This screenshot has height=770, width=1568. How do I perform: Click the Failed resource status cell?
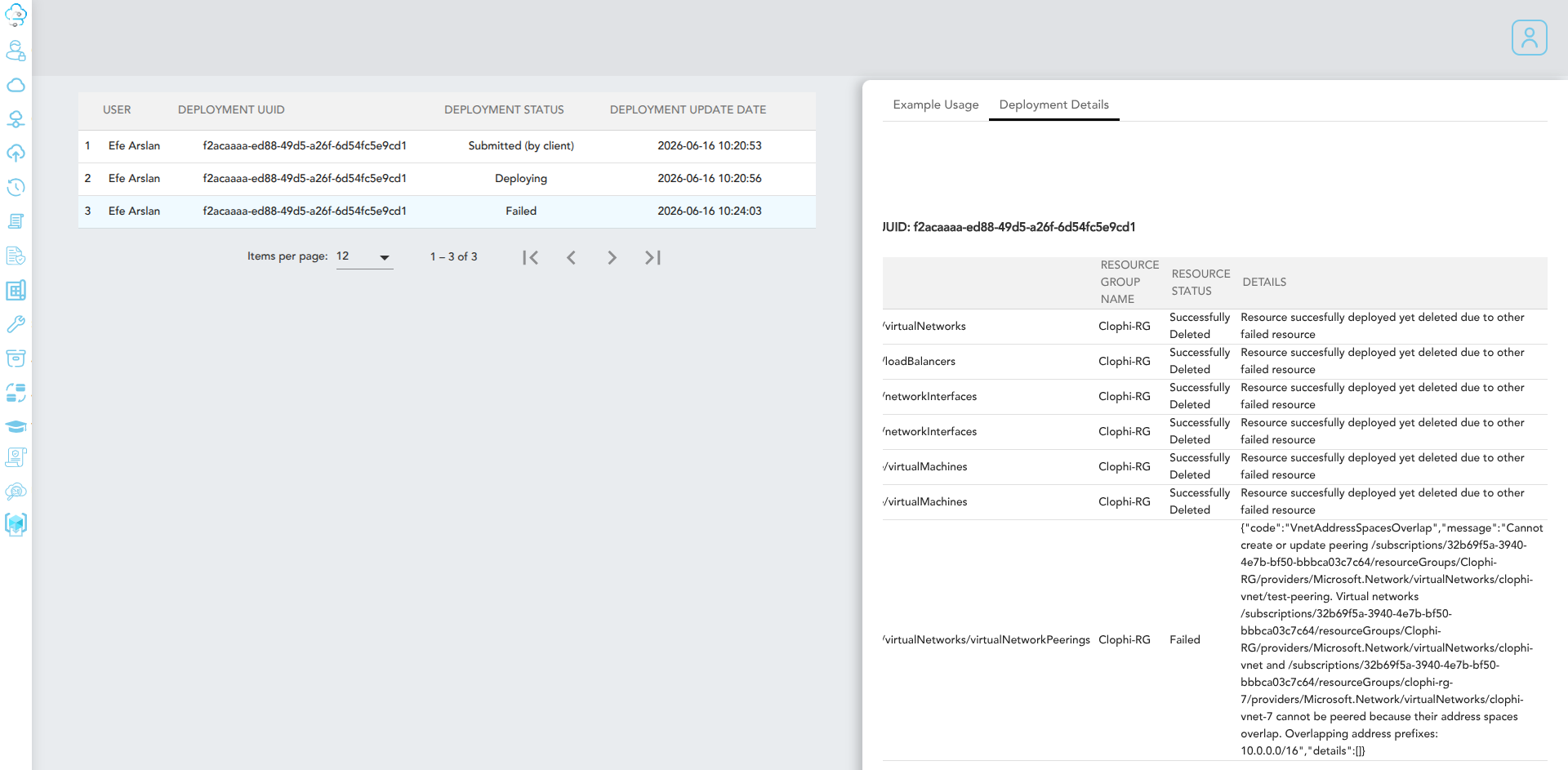[x=1185, y=639]
